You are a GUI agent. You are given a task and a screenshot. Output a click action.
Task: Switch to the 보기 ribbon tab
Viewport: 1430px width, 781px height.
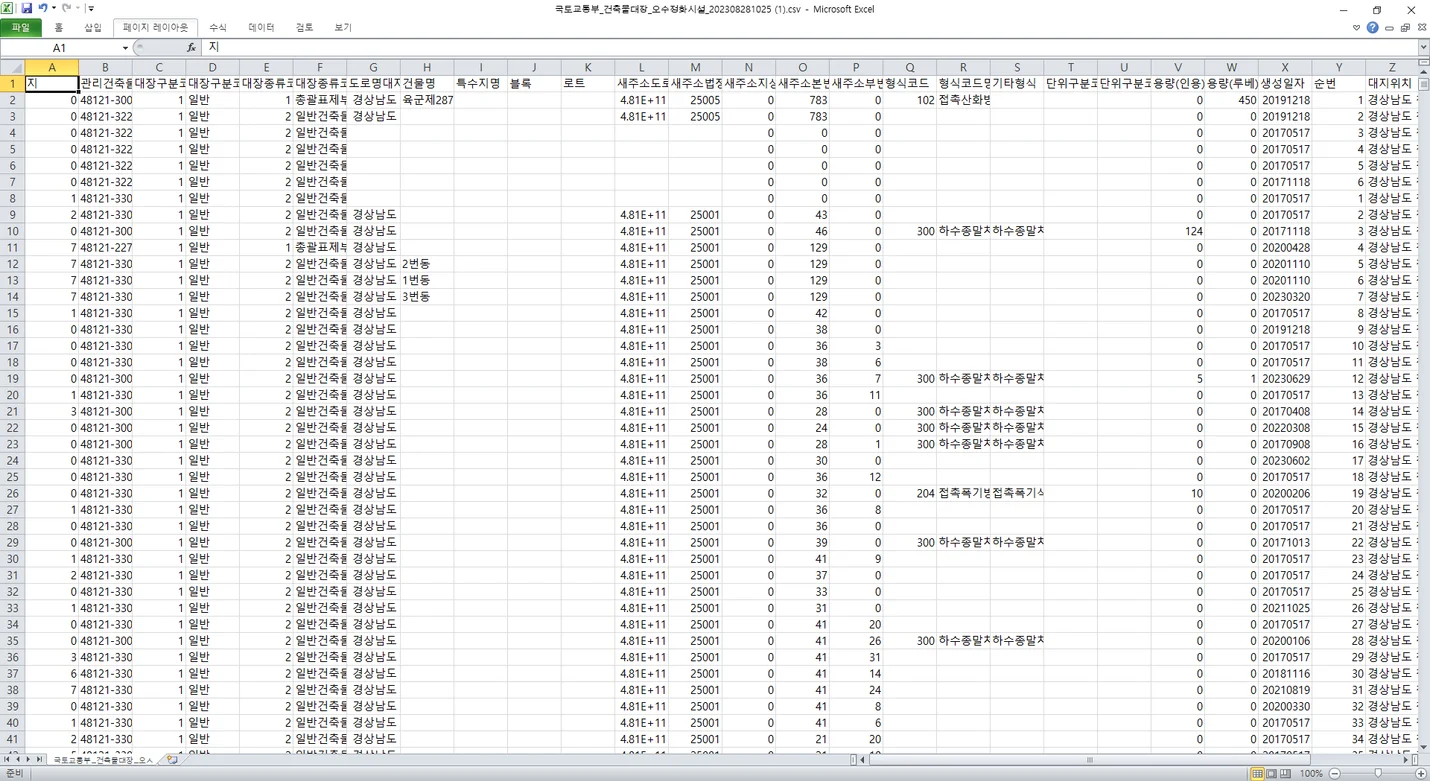click(343, 27)
